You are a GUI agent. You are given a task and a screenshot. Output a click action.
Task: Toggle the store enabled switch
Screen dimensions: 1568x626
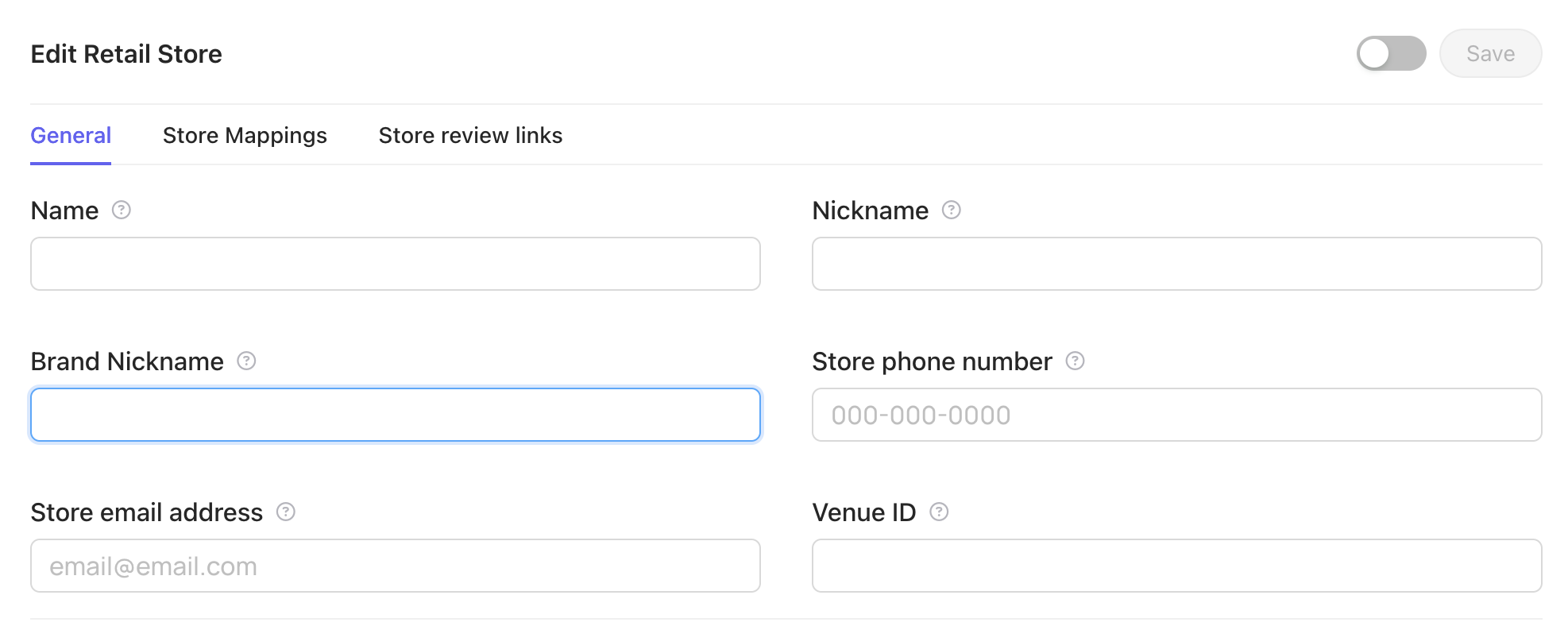point(1391,53)
